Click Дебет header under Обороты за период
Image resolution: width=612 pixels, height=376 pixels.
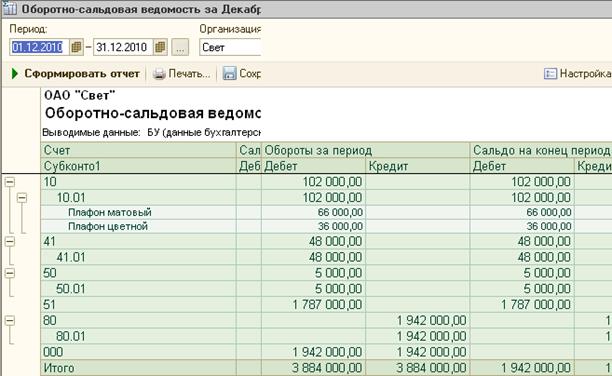313,166
